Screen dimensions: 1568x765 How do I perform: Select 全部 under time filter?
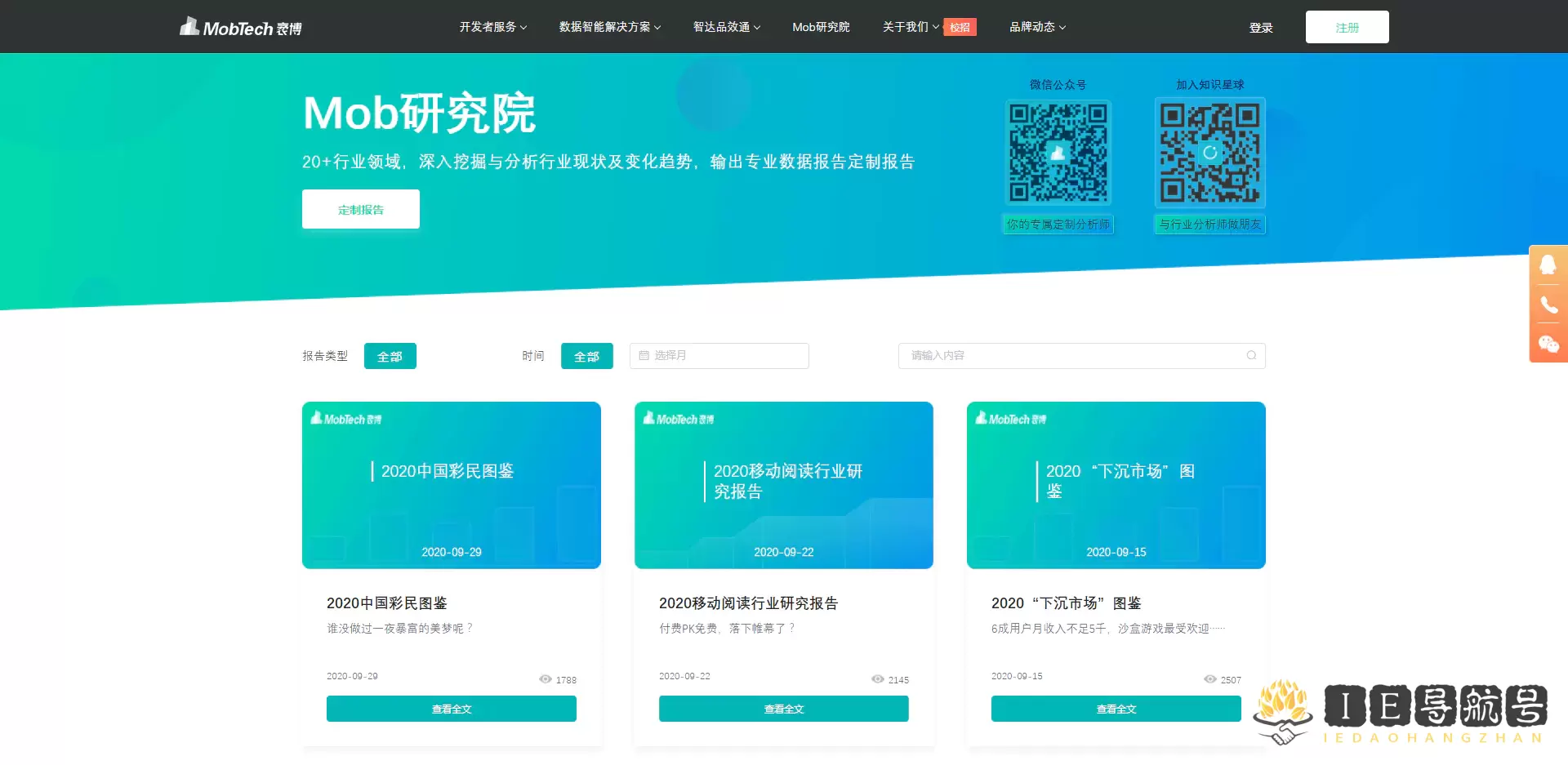[x=586, y=356]
